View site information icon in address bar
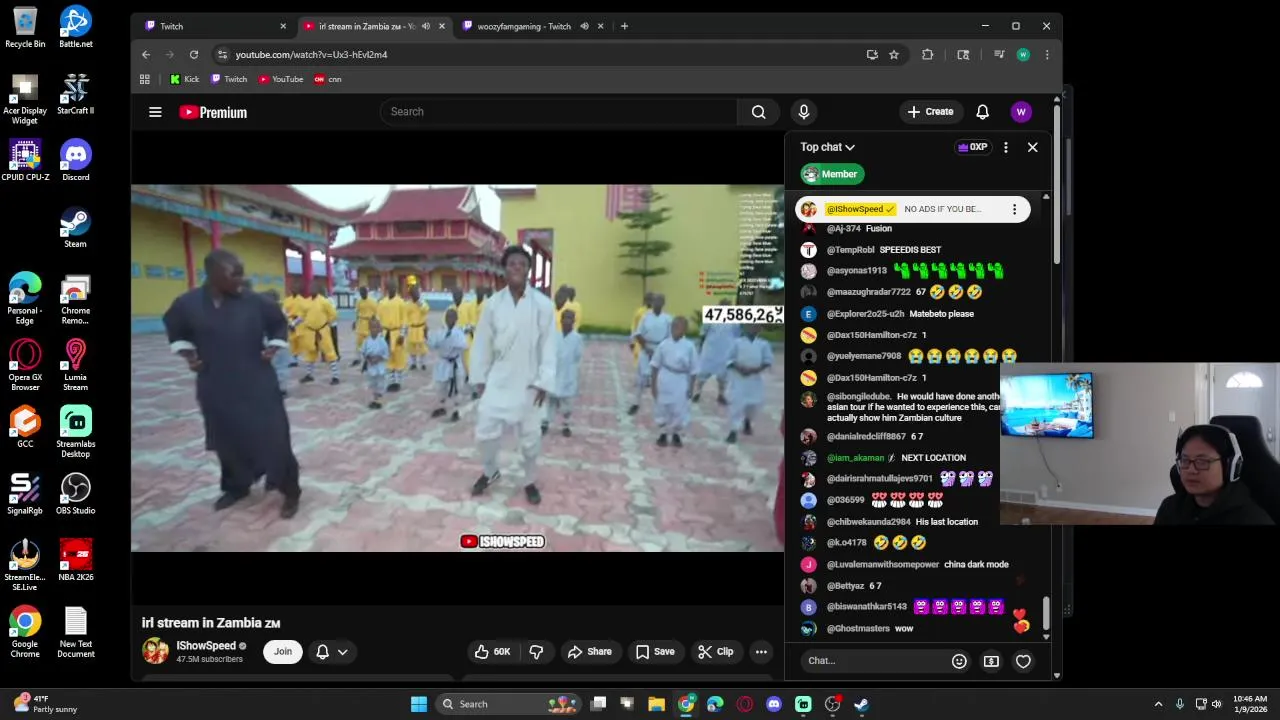Screen dimensions: 1280x720 coord(223,54)
